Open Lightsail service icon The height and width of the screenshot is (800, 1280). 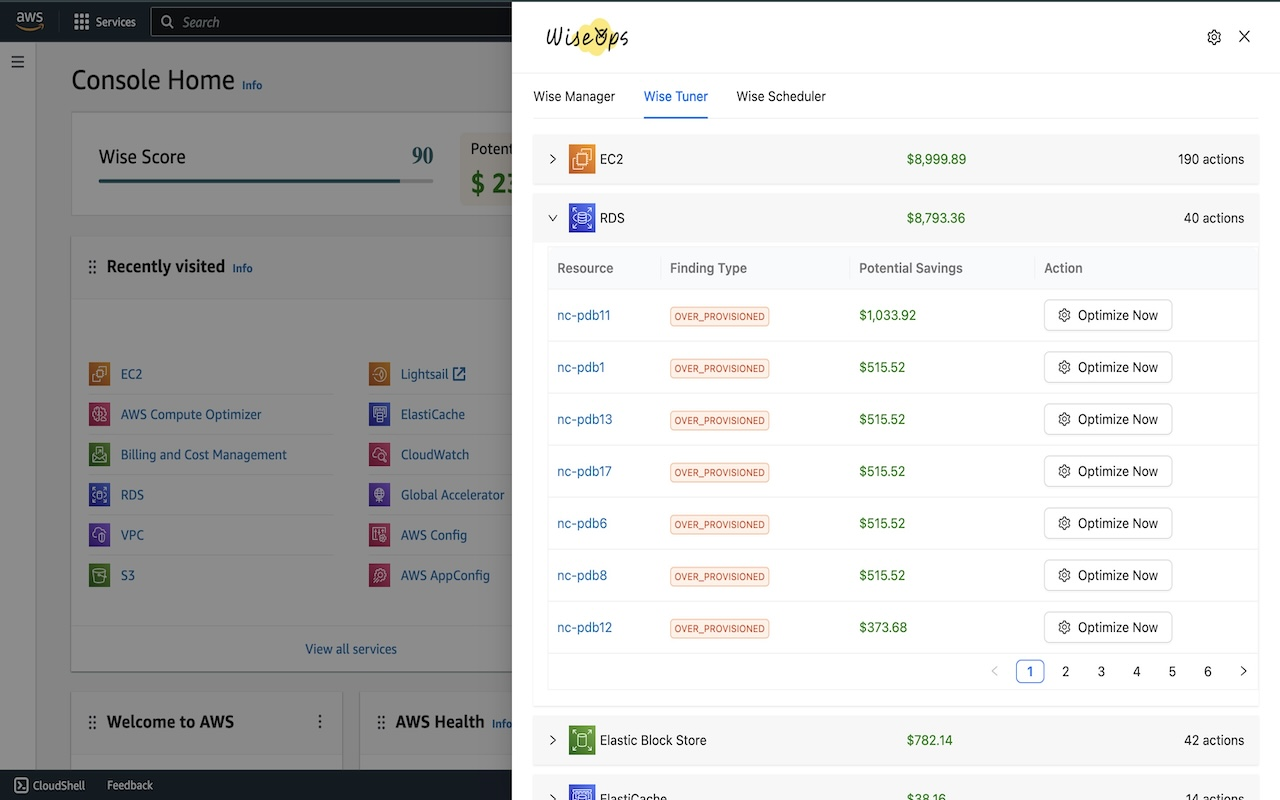click(379, 374)
